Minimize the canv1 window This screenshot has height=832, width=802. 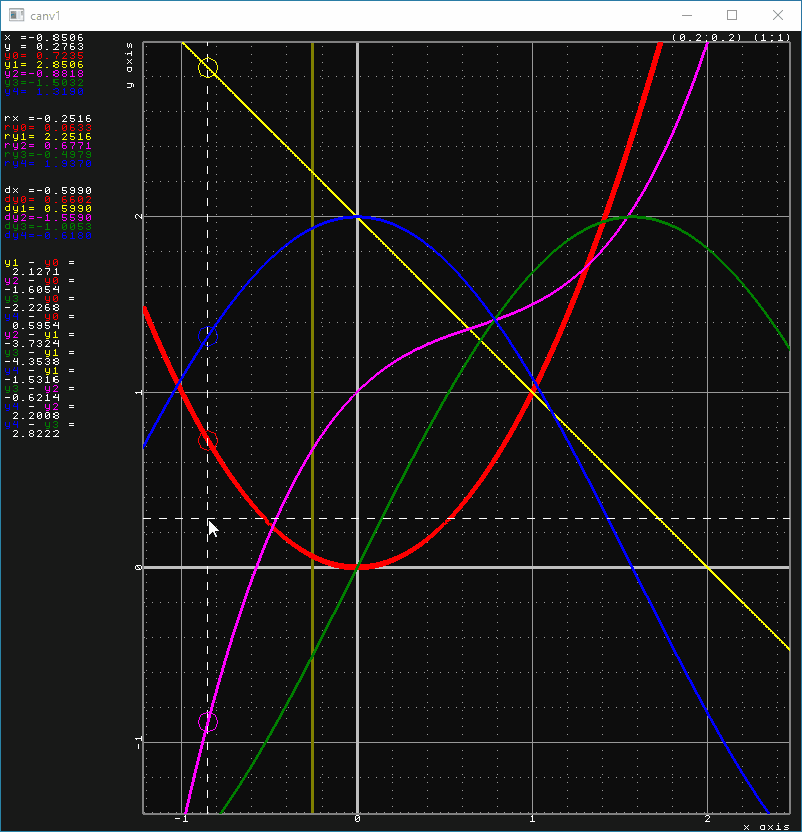tap(686, 15)
